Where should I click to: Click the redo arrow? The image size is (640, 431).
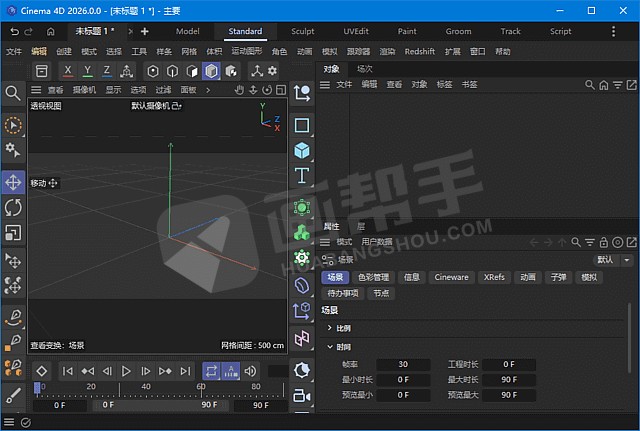pyautogui.click(x=28, y=31)
